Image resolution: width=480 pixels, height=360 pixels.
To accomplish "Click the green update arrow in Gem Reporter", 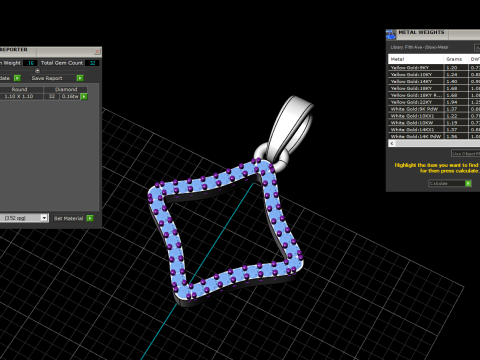I will (17, 78).
